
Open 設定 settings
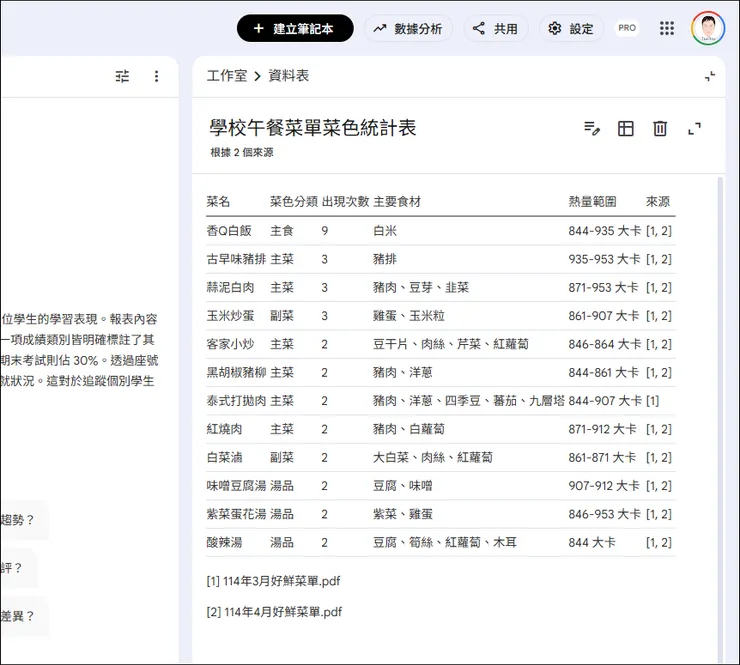(x=571, y=28)
